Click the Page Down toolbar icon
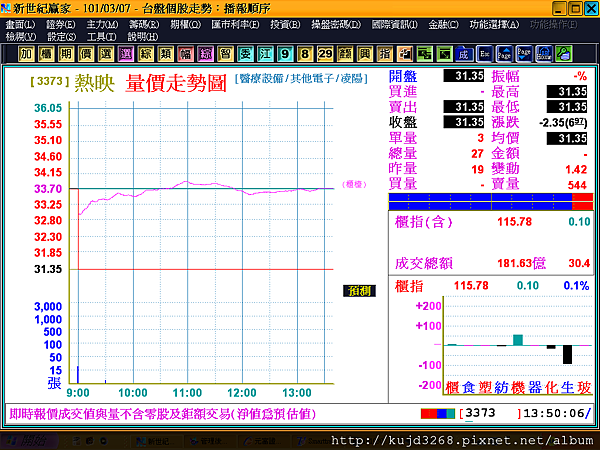The image size is (600, 450). click(524, 54)
